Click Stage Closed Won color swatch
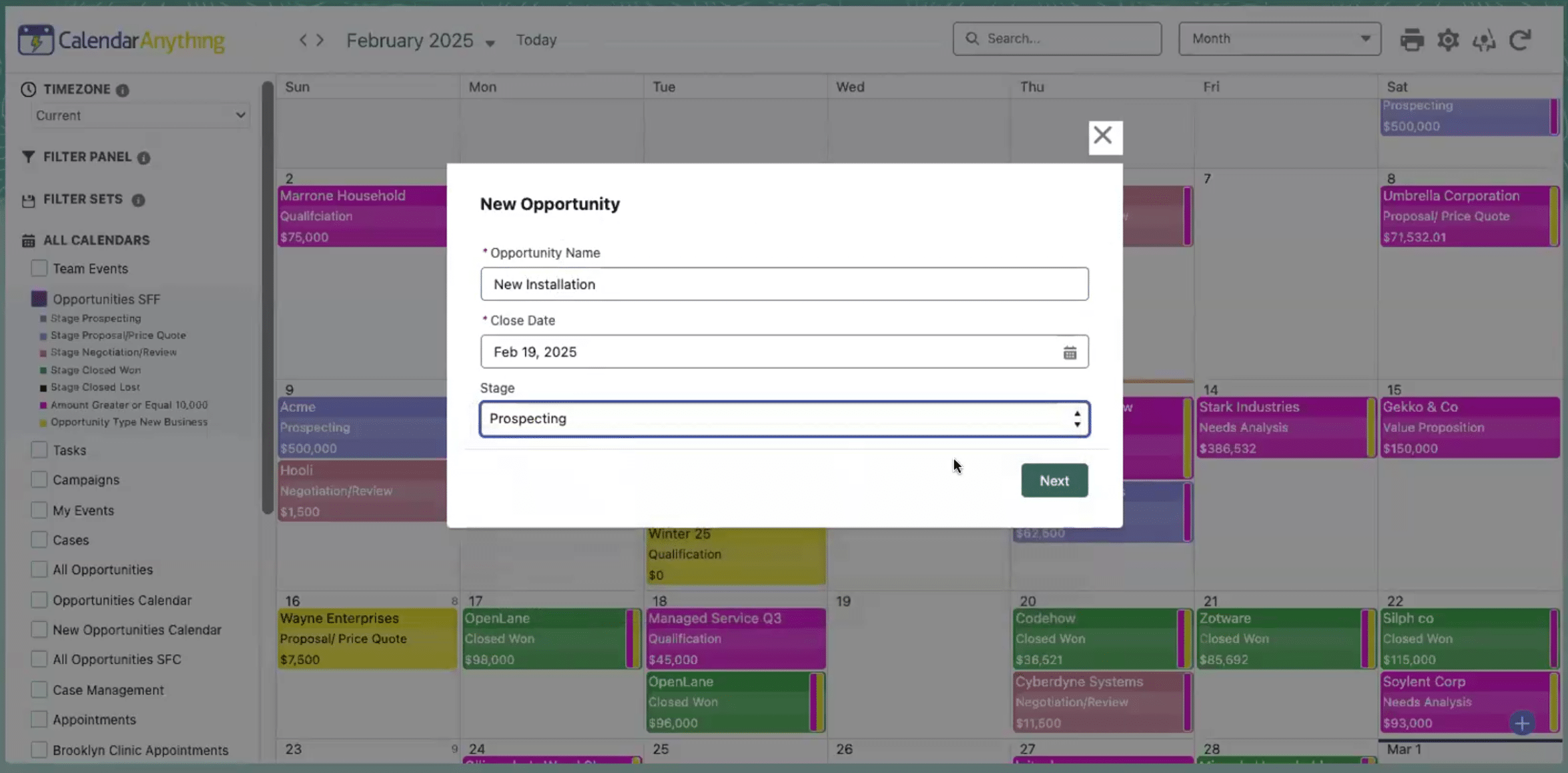The image size is (1568, 773). click(43, 370)
